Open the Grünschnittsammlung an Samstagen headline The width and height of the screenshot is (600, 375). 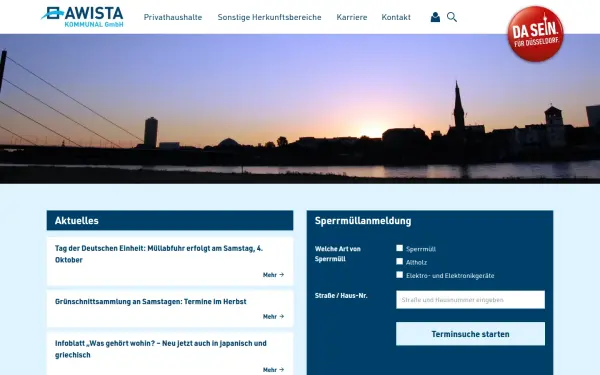point(150,302)
